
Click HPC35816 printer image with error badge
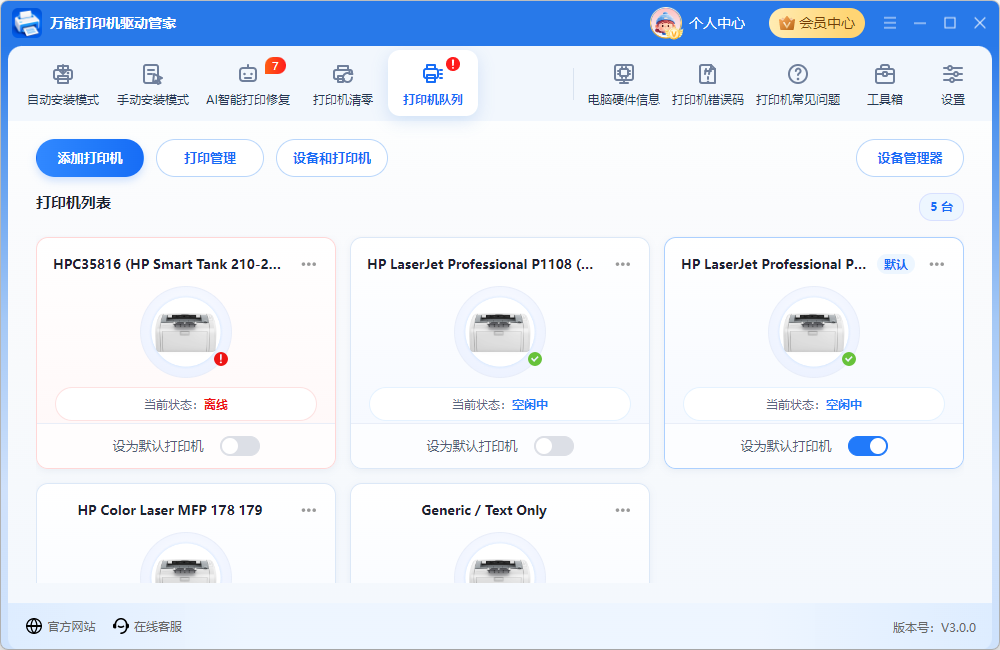point(186,332)
